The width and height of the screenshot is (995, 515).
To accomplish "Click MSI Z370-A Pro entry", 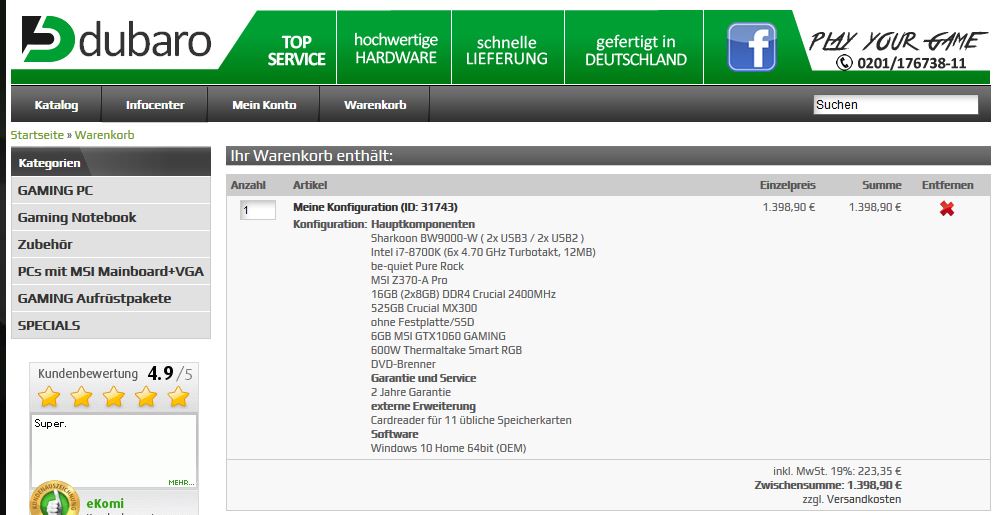I will click(x=409, y=280).
